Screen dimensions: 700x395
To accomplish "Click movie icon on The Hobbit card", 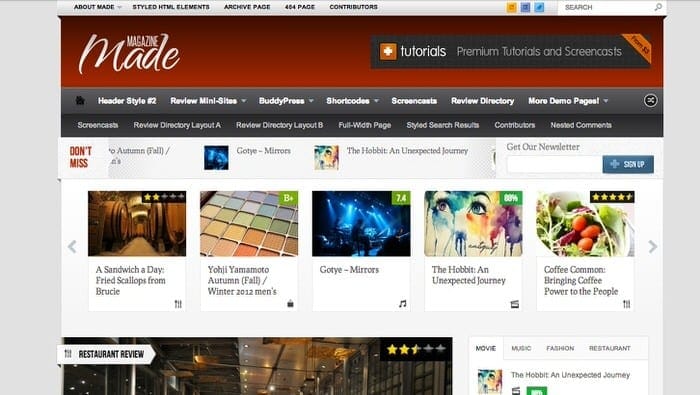I will click(x=515, y=304).
